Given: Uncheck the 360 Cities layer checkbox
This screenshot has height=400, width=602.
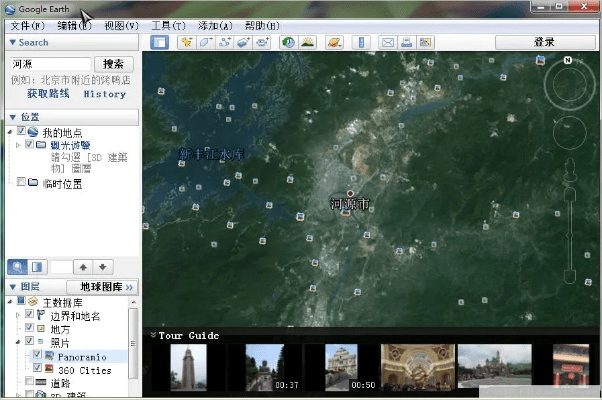Looking at the screenshot, I should 37,369.
